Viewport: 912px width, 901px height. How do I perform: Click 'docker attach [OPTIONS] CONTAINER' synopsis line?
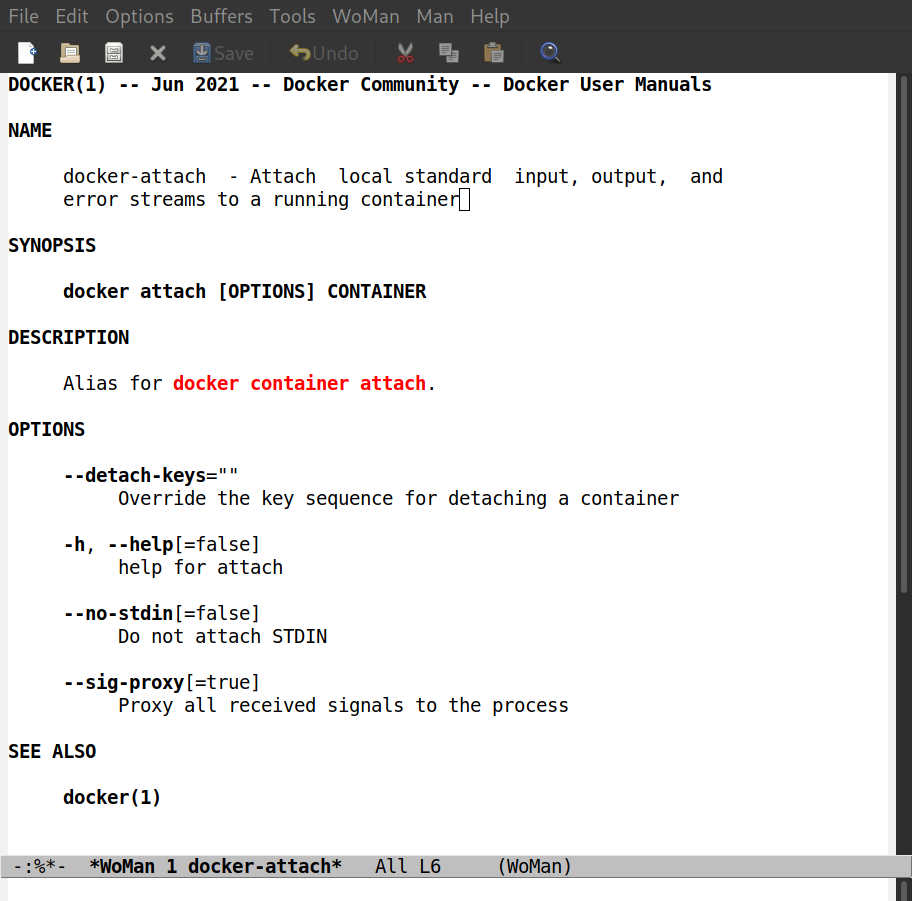[x=244, y=291]
